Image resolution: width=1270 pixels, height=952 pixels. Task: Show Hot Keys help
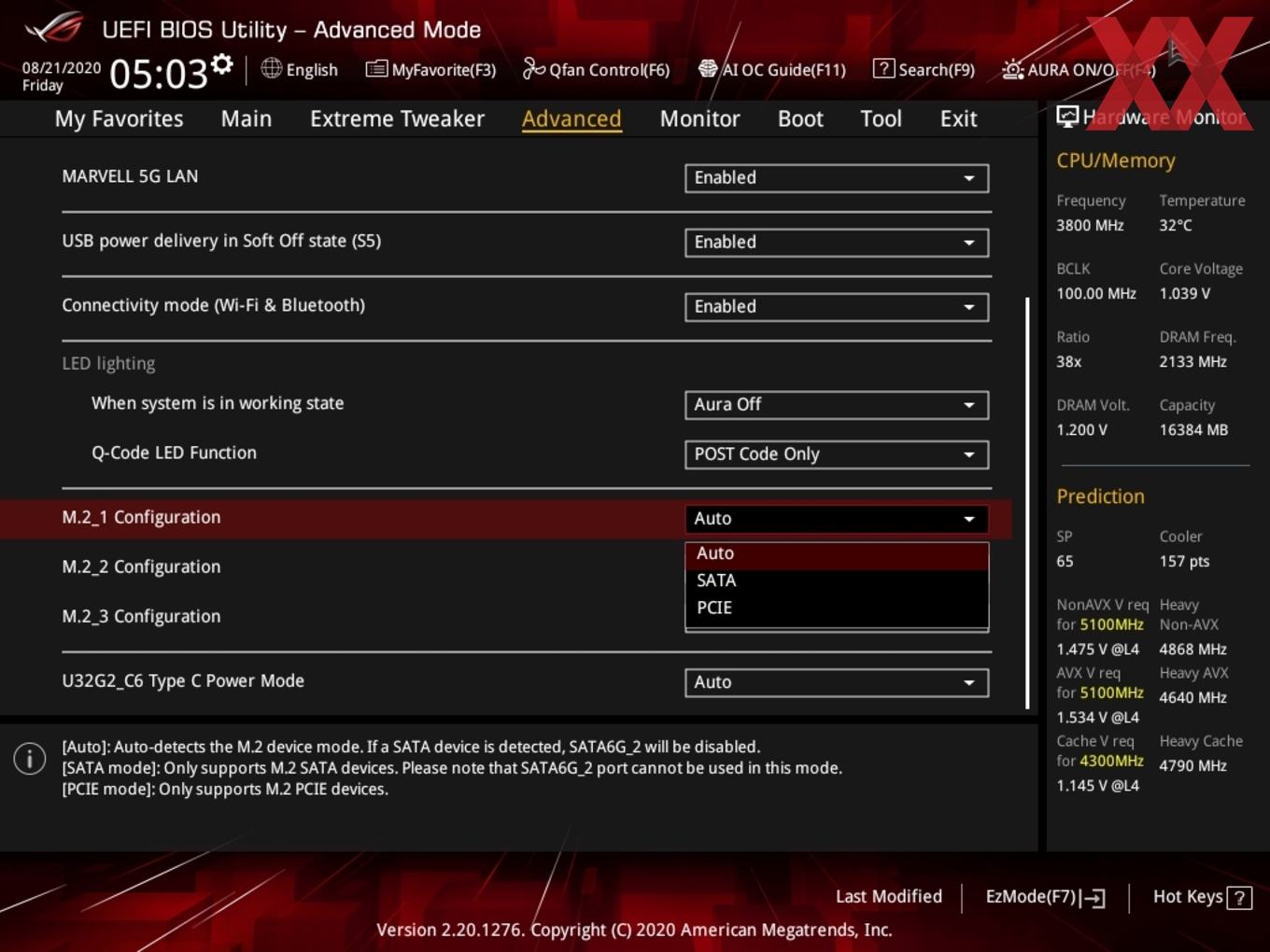[x=1202, y=897]
